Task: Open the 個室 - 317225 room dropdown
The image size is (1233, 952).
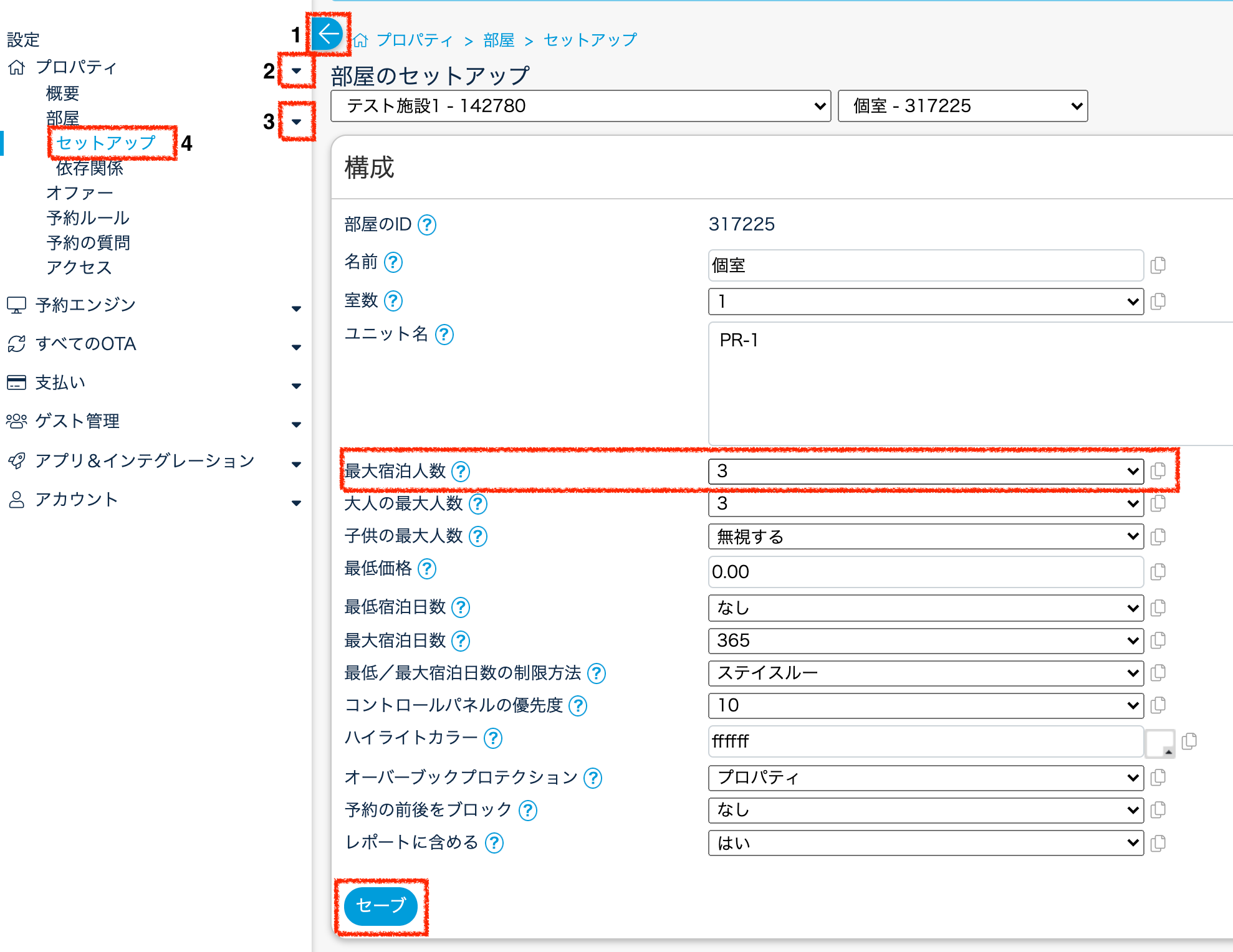Action: click(962, 106)
